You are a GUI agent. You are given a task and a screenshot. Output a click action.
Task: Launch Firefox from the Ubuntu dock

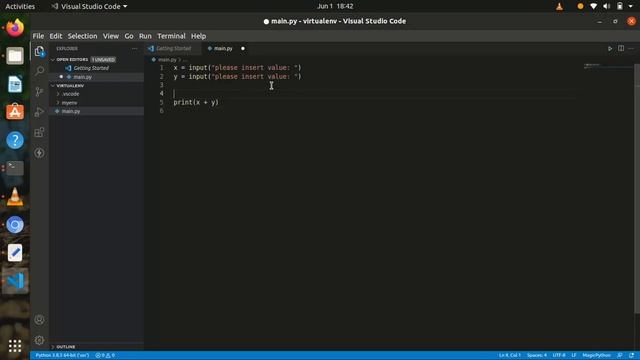[x=15, y=28]
